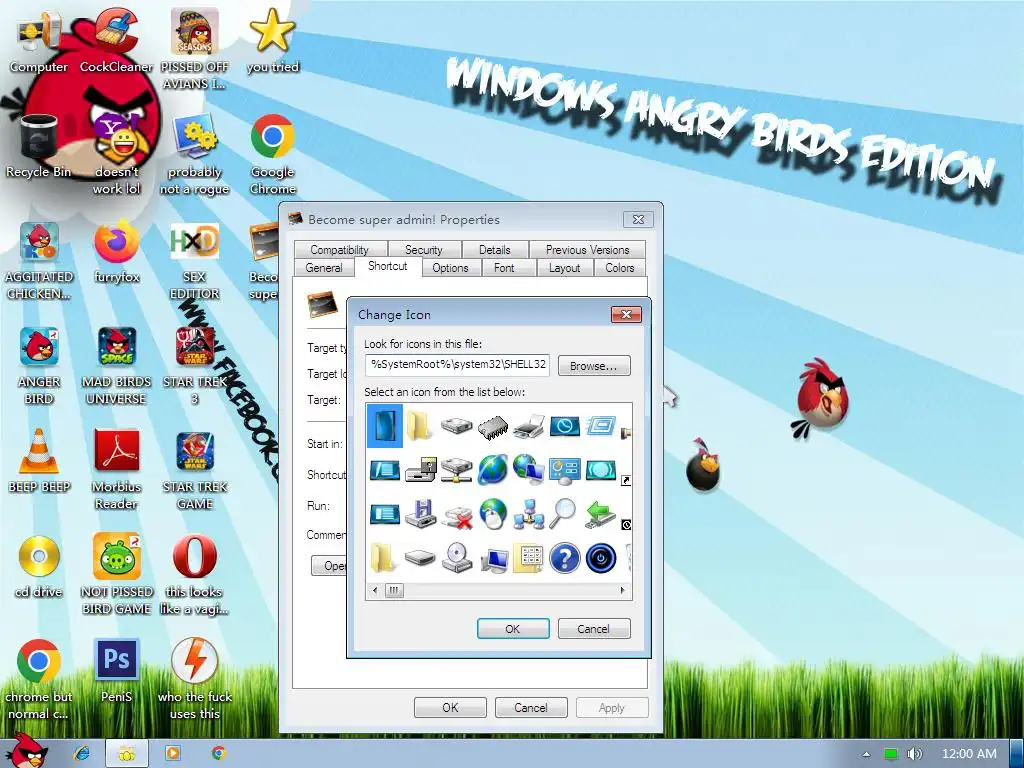The width and height of the screenshot is (1024, 768).
Task: Select the Google Chrome desktop shortcut
Action: click(x=272, y=154)
